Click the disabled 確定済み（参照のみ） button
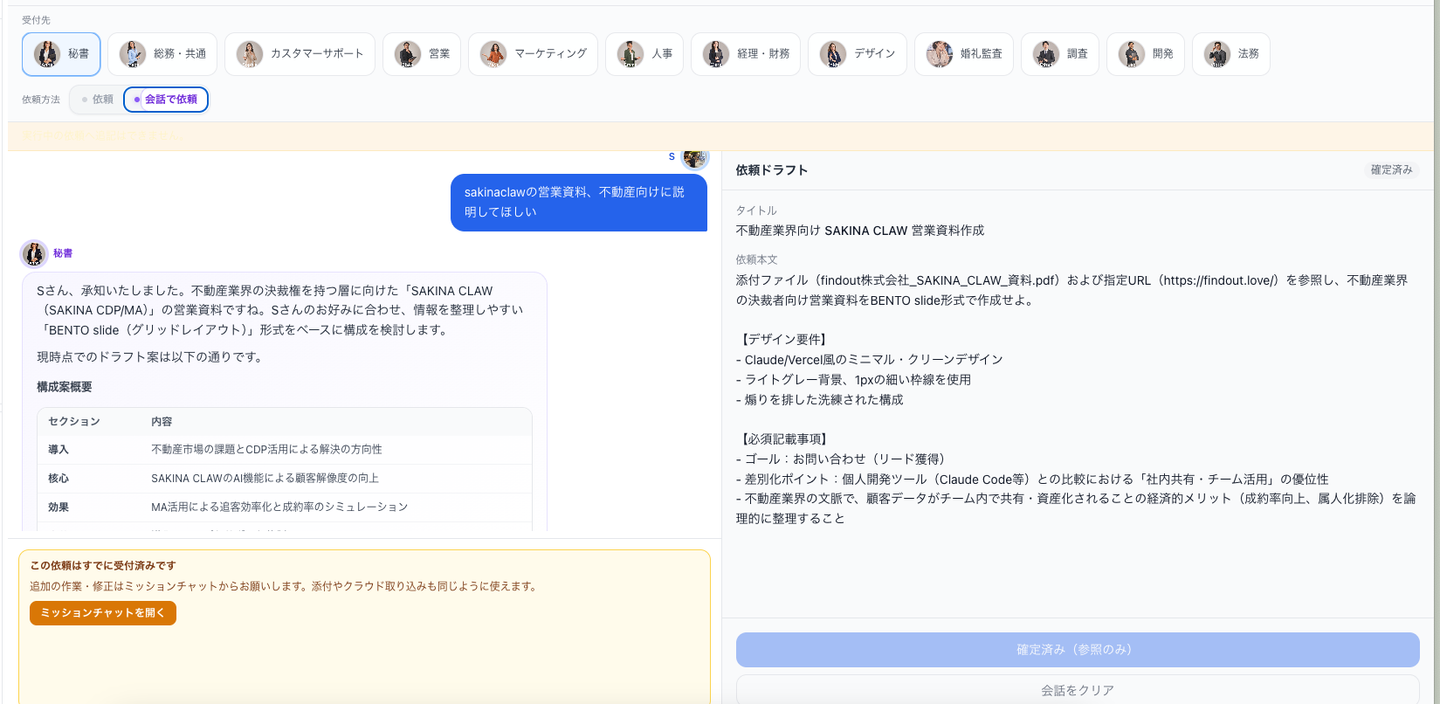 click(x=1077, y=650)
